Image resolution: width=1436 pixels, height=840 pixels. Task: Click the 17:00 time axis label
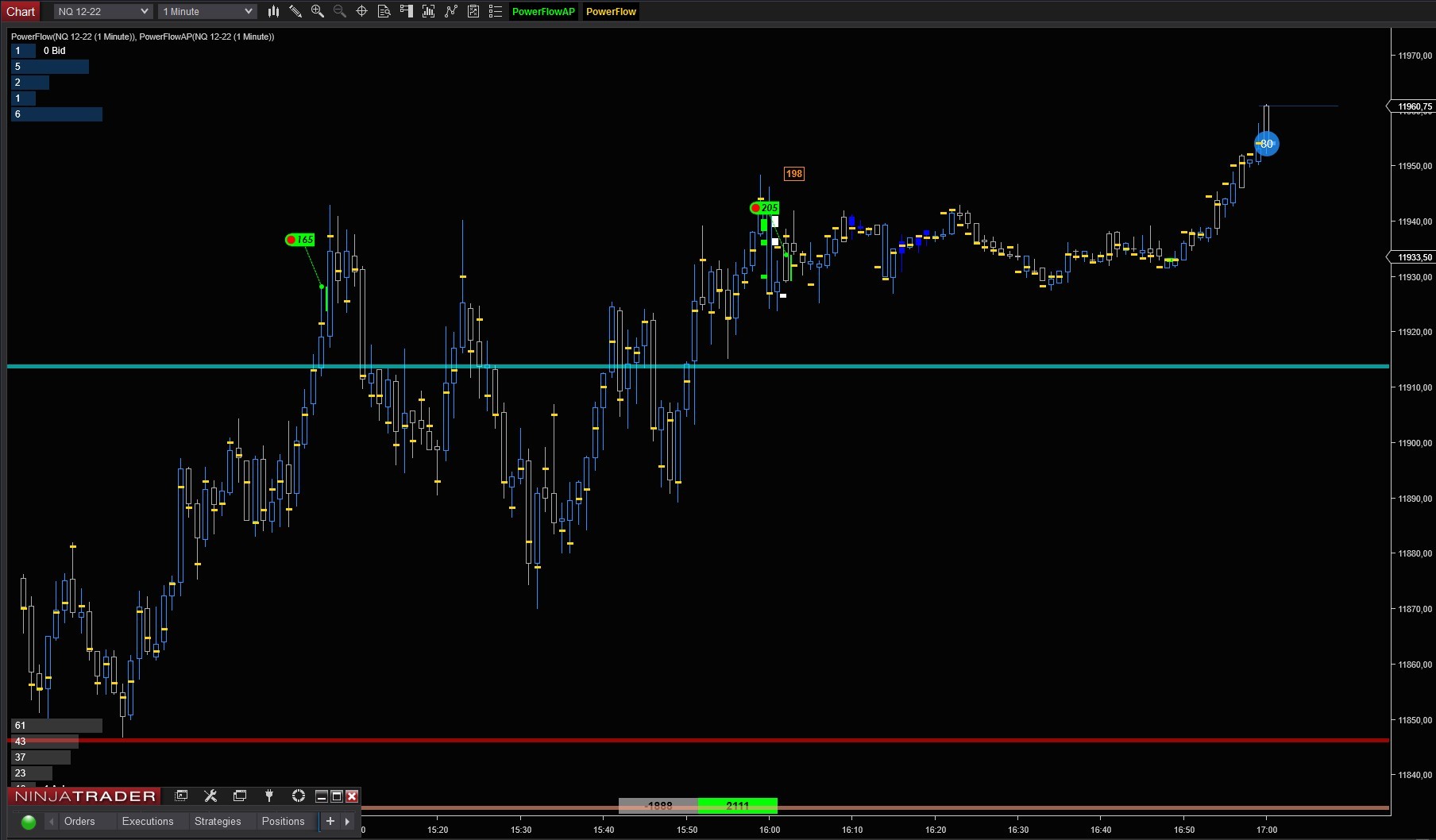click(x=1267, y=830)
